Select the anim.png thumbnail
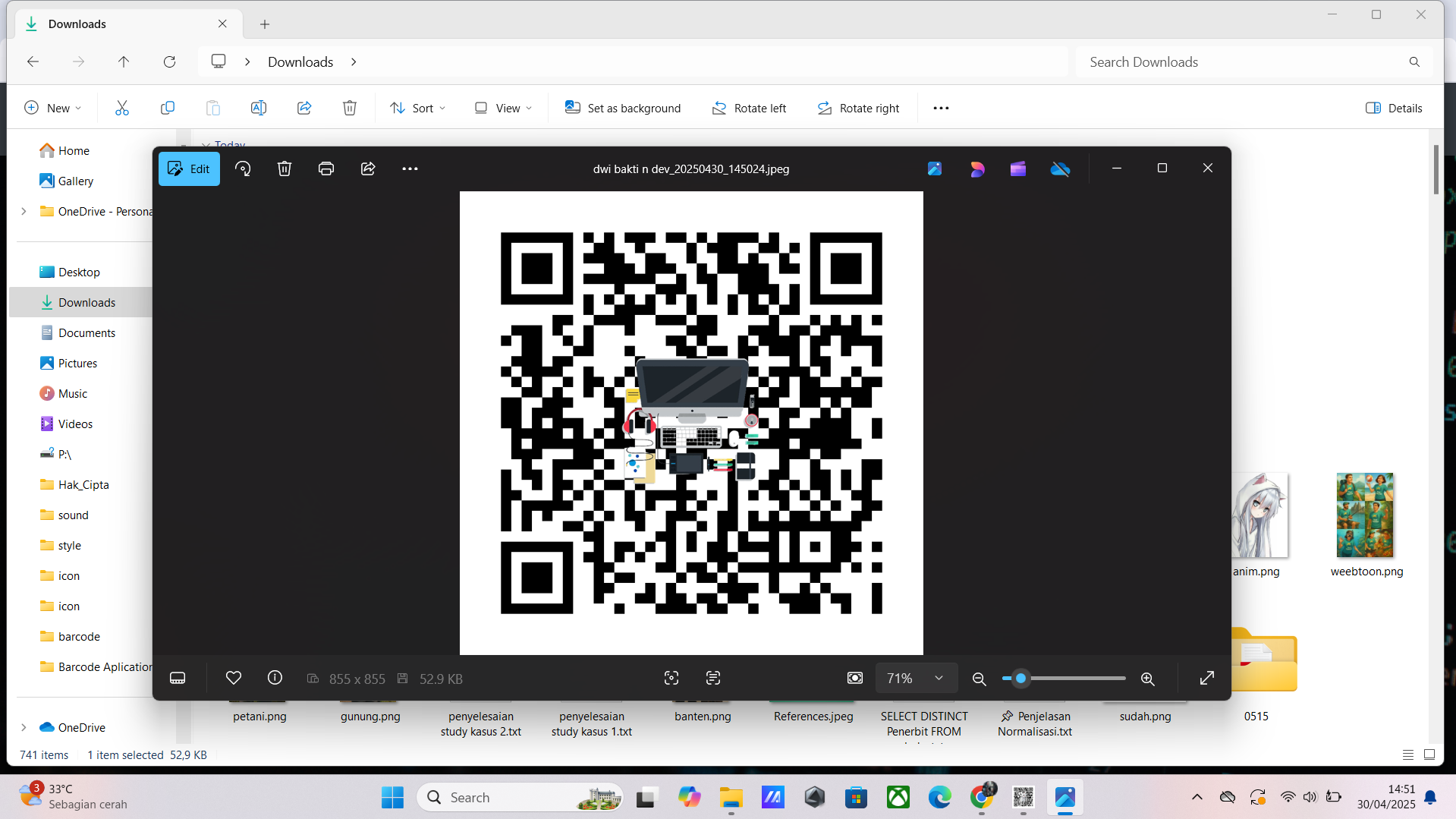 pyautogui.click(x=1259, y=515)
